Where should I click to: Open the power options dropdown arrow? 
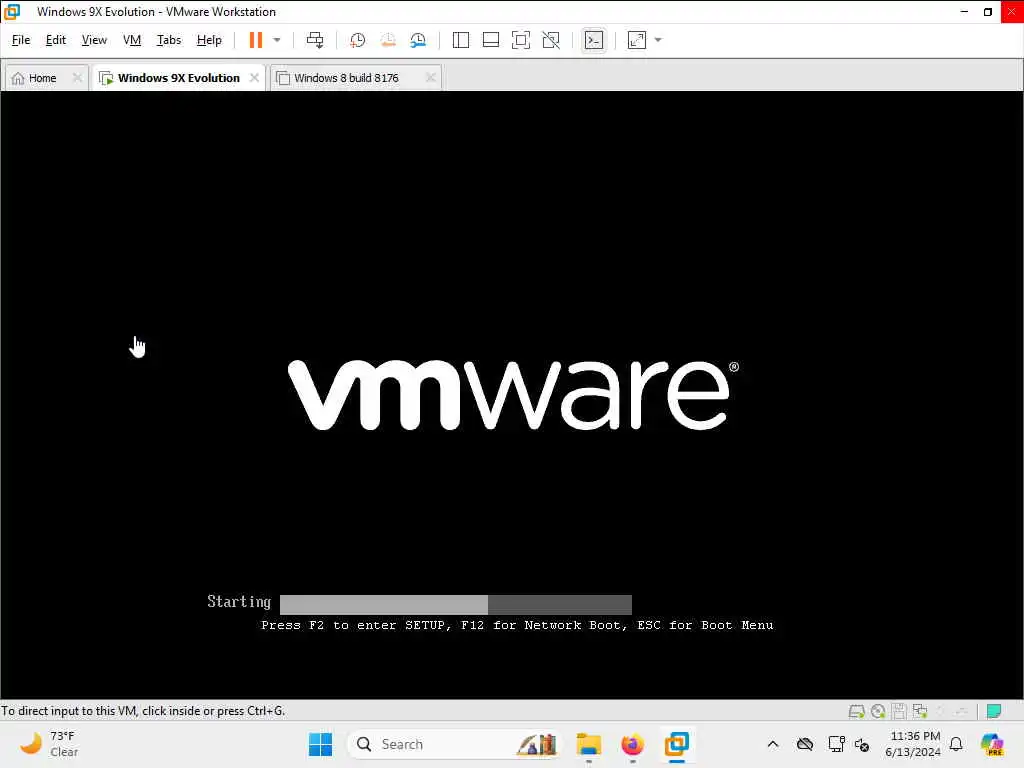coord(277,40)
